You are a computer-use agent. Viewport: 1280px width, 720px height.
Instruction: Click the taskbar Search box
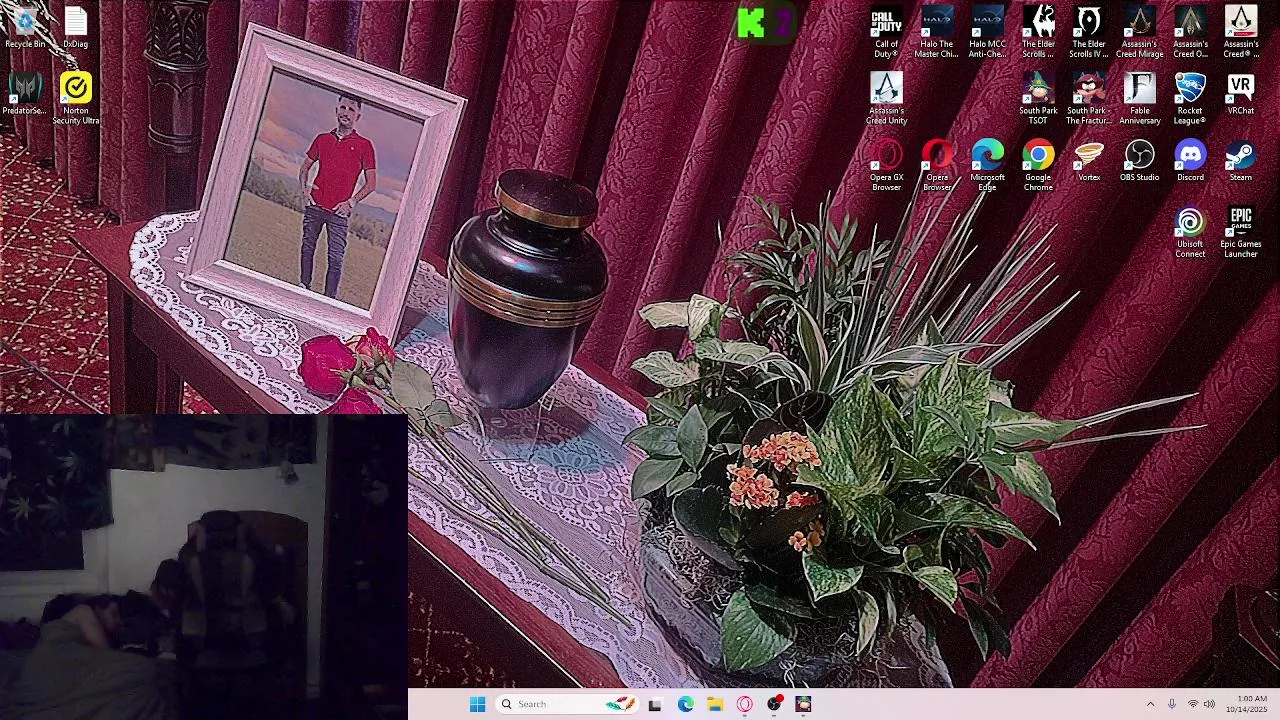(x=565, y=704)
